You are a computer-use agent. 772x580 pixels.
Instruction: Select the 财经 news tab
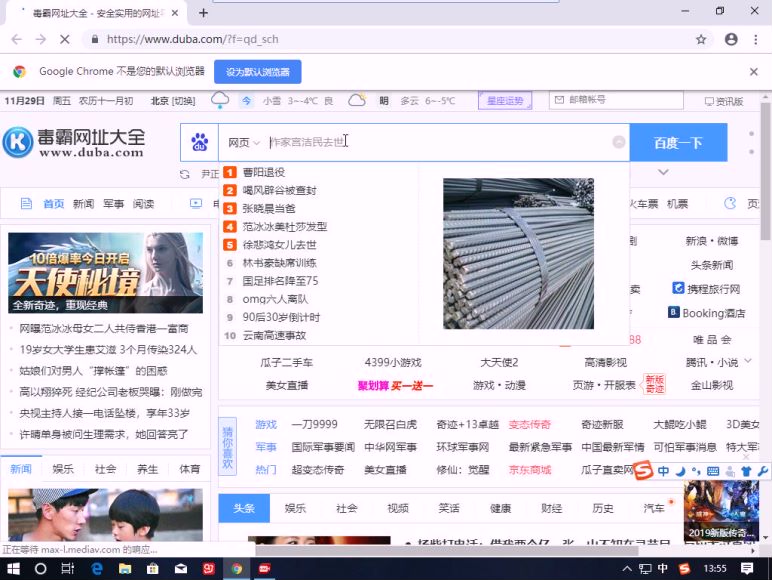[551, 508]
